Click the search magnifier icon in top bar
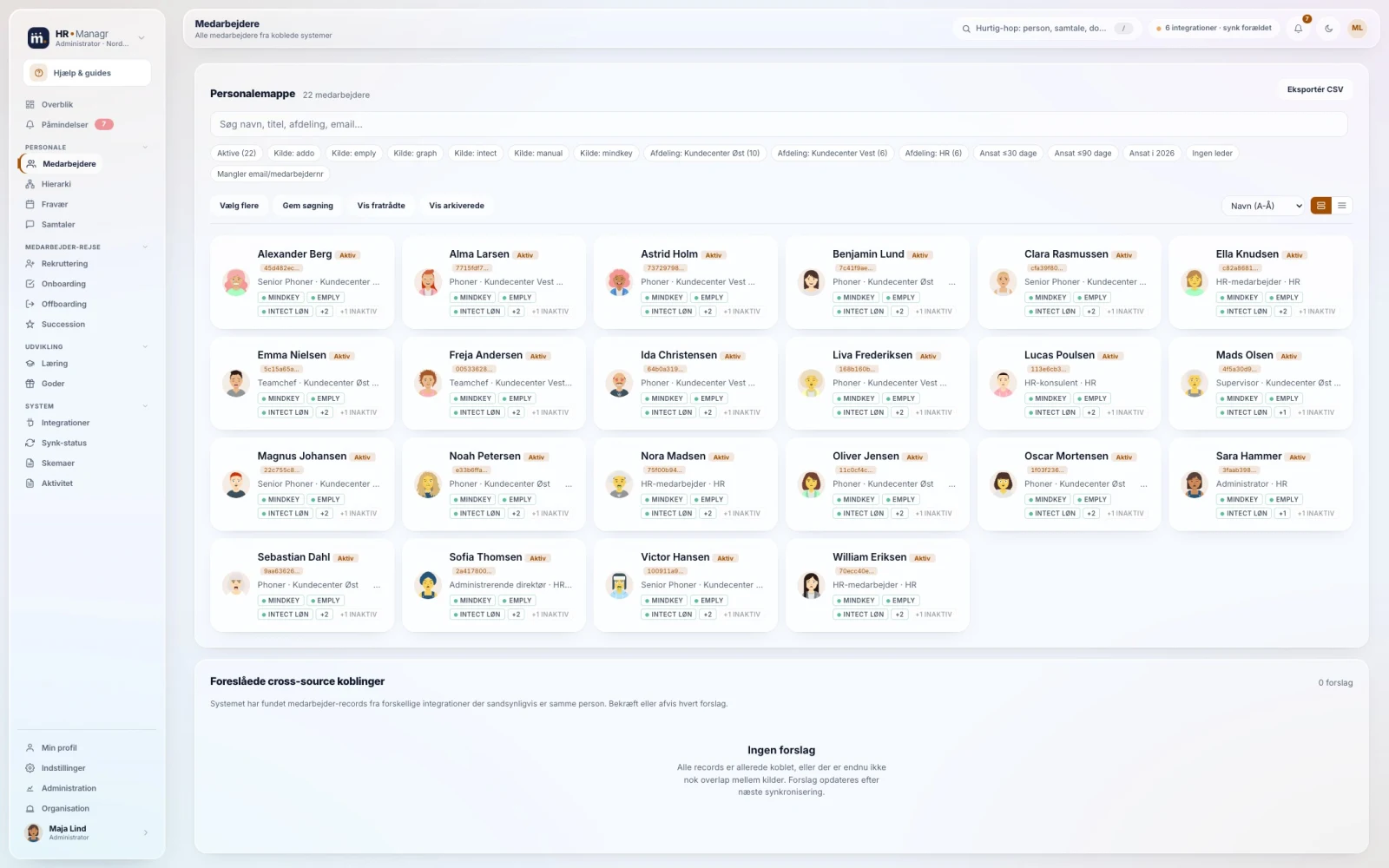The height and width of the screenshot is (868, 1389). click(x=966, y=29)
